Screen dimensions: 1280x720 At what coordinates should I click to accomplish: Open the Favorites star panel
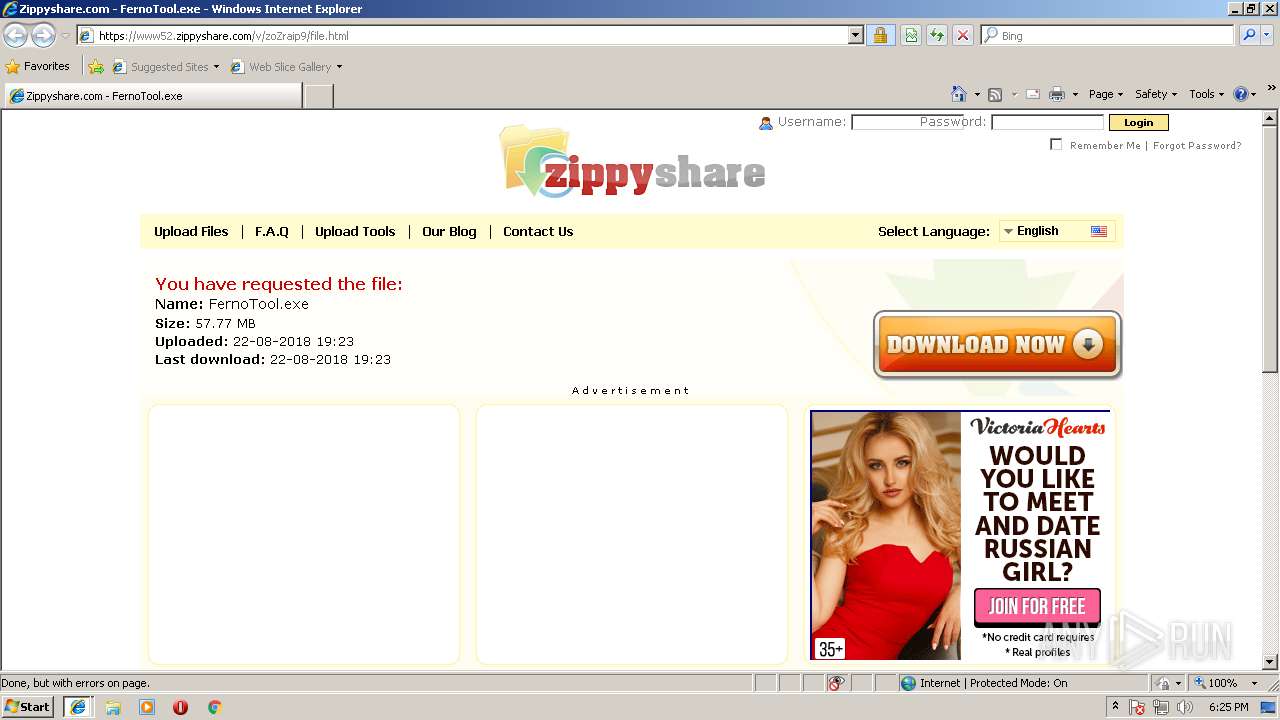[x=13, y=67]
